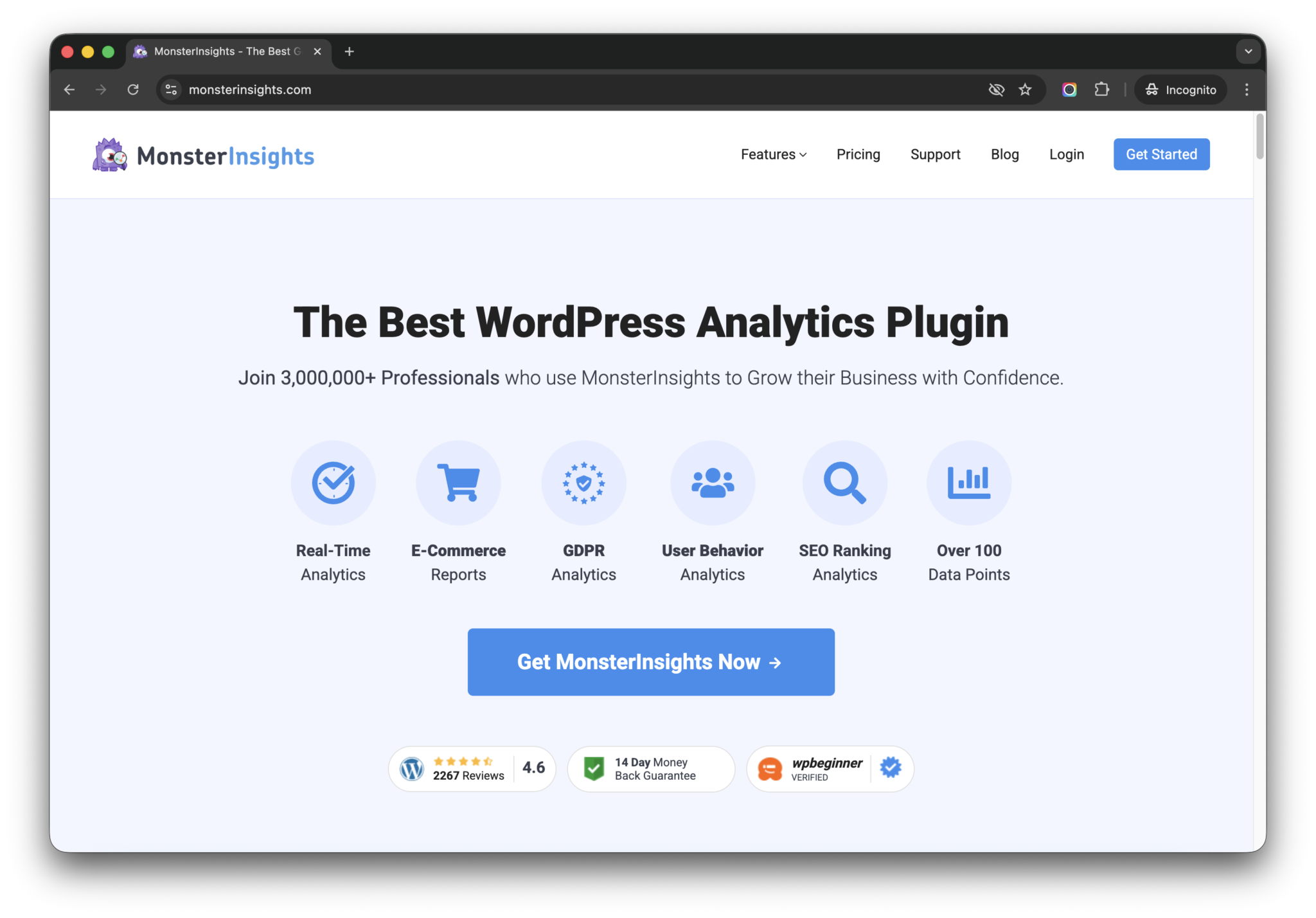Click the MonsterInsights monster logo
Screen dimensions: 1316x918
tap(109, 154)
